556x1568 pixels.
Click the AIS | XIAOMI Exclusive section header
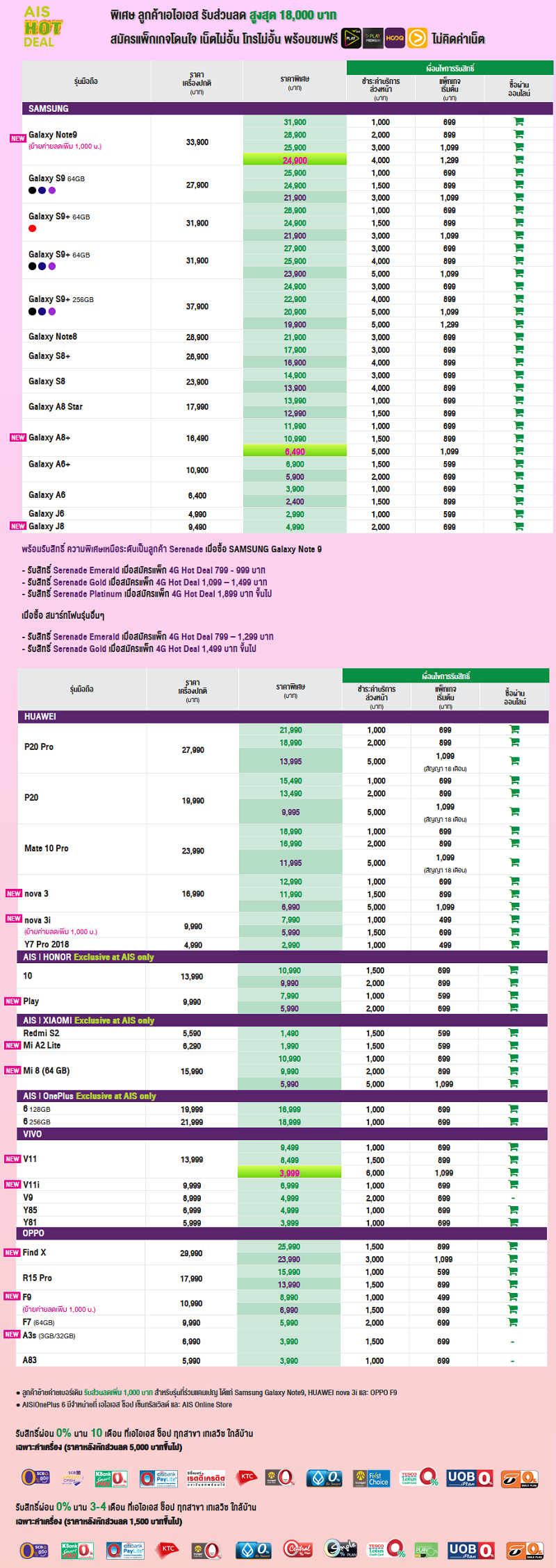pyautogui.click(x=282, y=1020)
